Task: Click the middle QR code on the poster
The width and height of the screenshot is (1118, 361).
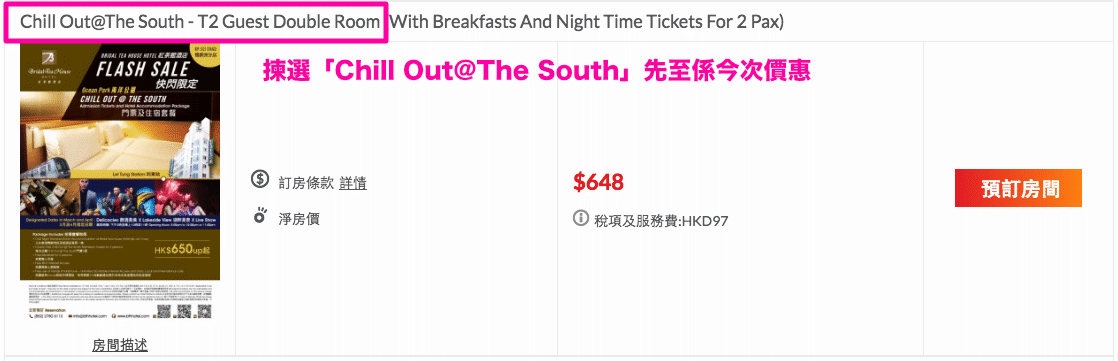Action: (x=183, y=312)
